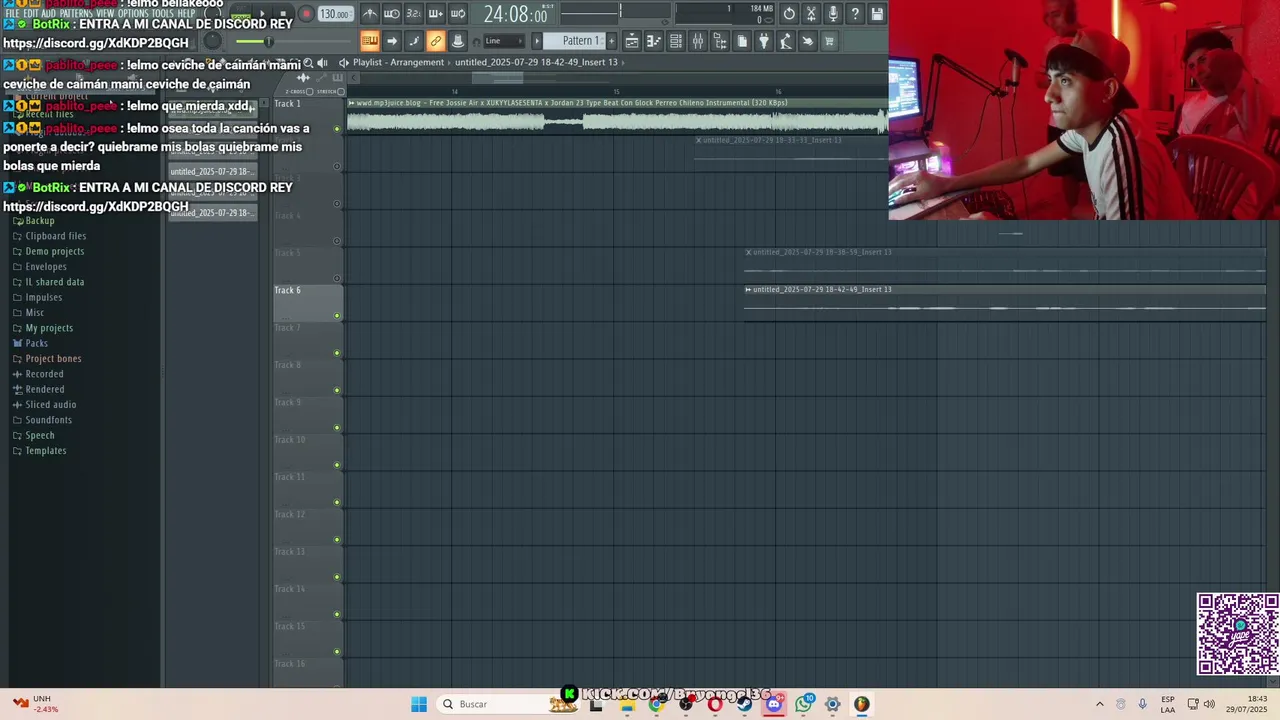
Task: Mute Track 9 with its green dot
Action: coord(337,428)
